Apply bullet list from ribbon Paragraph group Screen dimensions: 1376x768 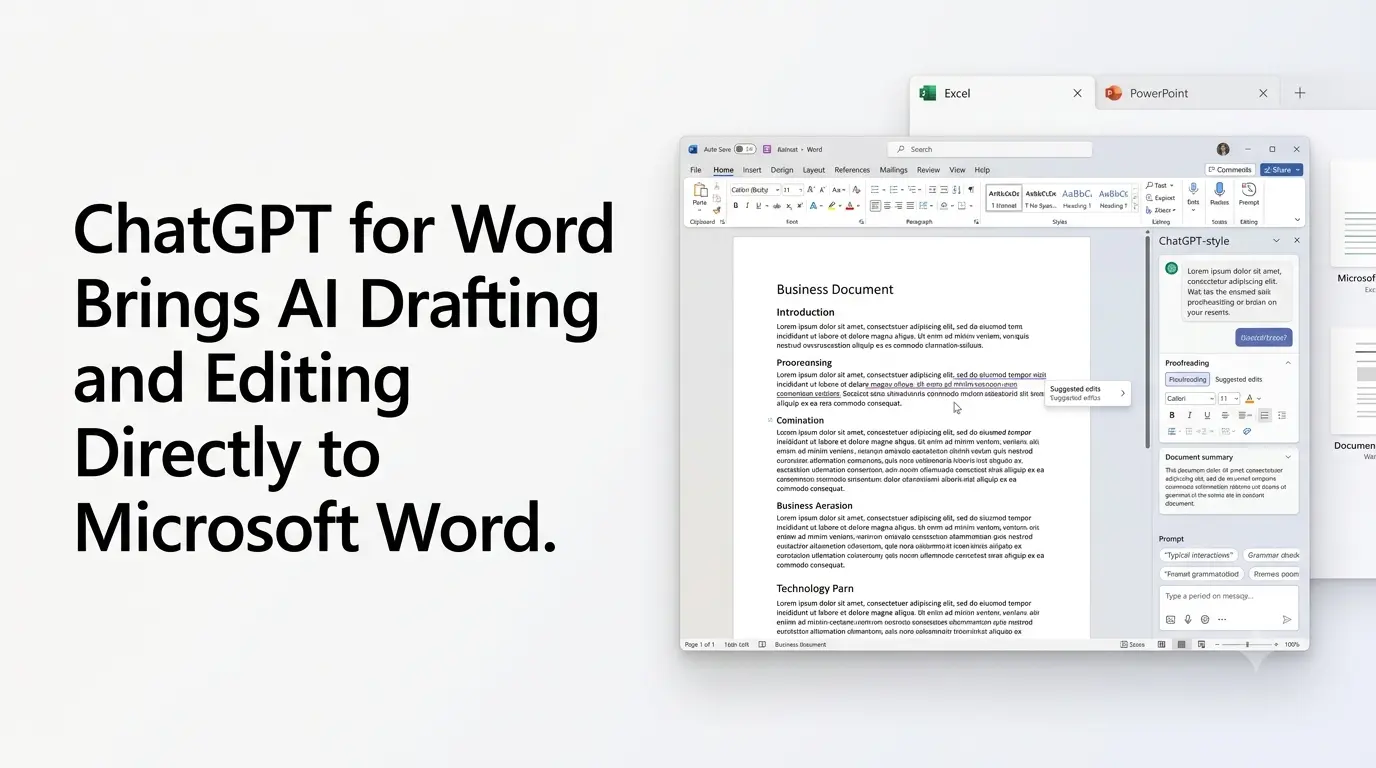point(875,189)
